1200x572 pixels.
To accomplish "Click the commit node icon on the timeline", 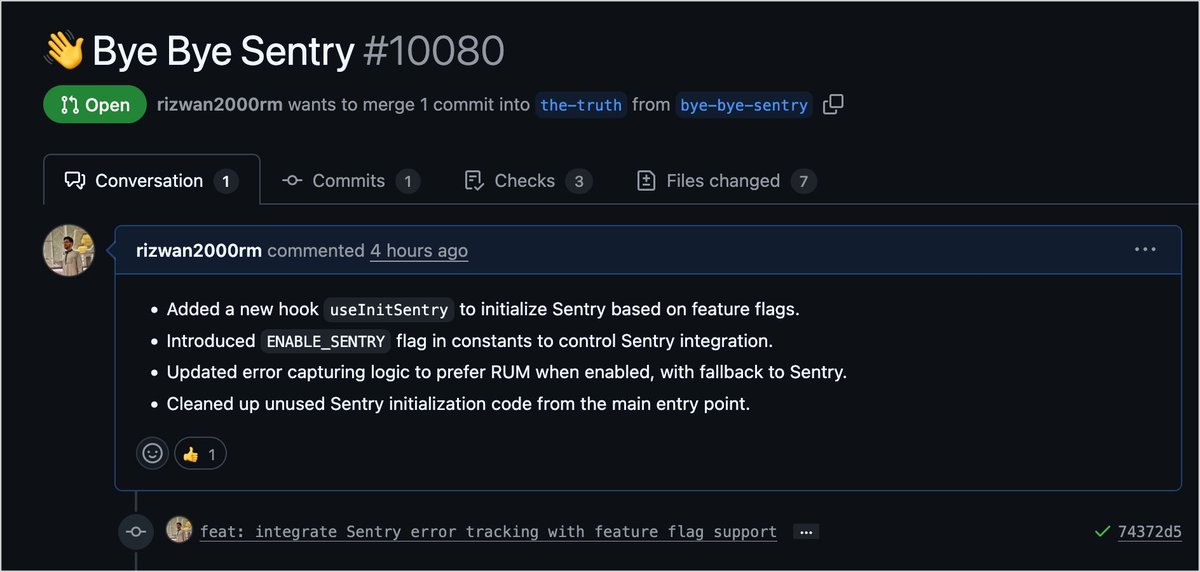I will pyautogui.click(x=135, y=532).
